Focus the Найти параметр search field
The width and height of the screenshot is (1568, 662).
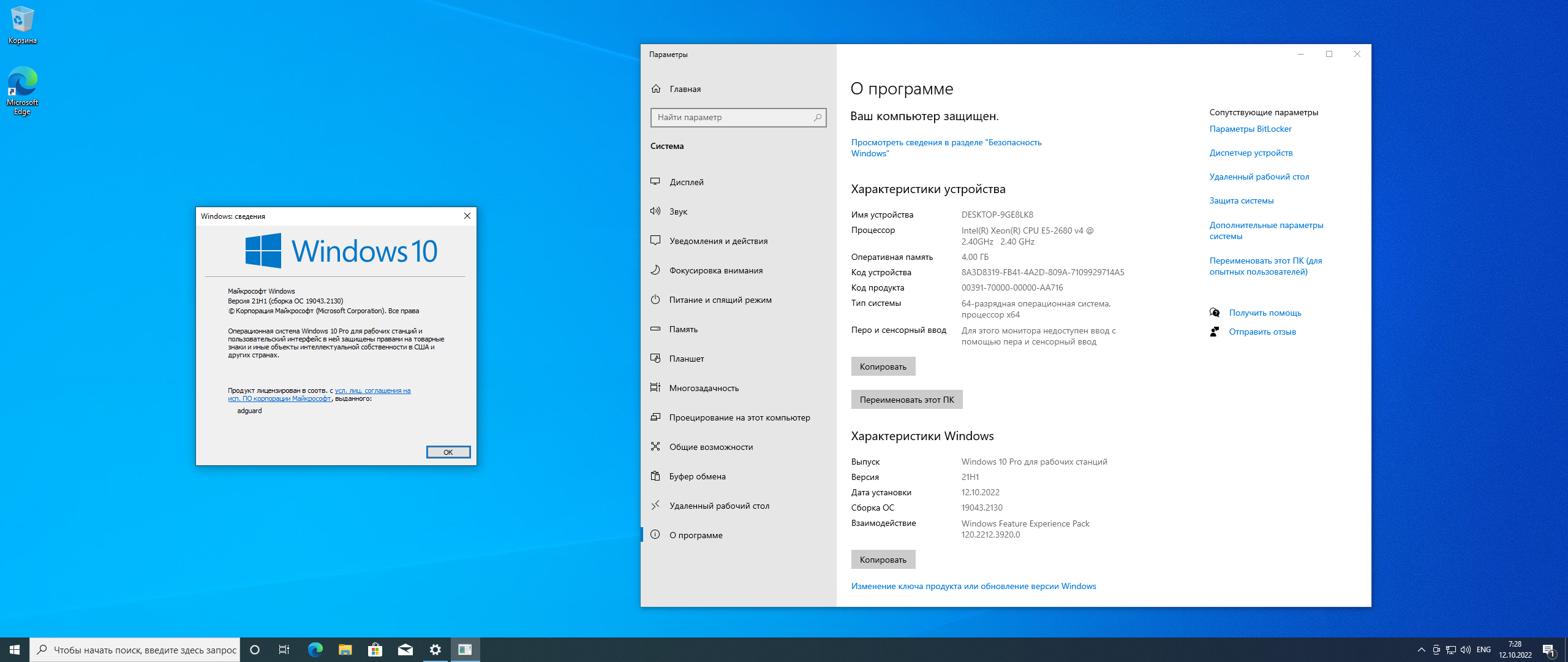pyautogui.click(x=738, y=117)
